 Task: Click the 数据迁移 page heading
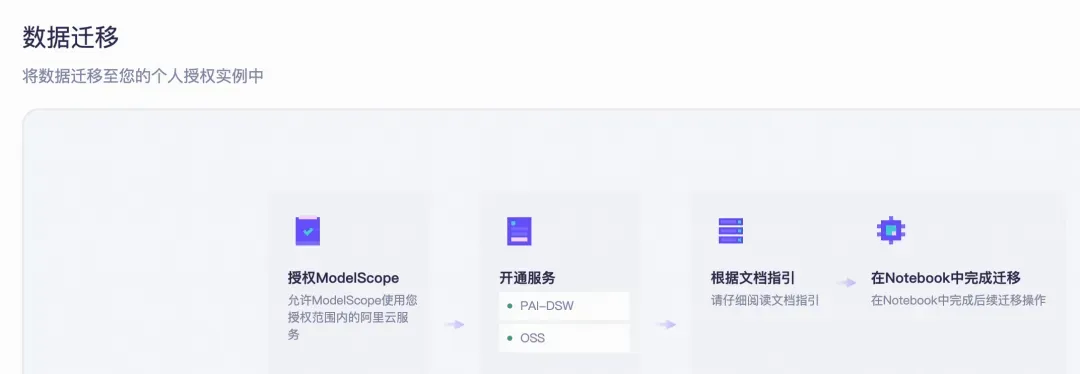point(70,37)
